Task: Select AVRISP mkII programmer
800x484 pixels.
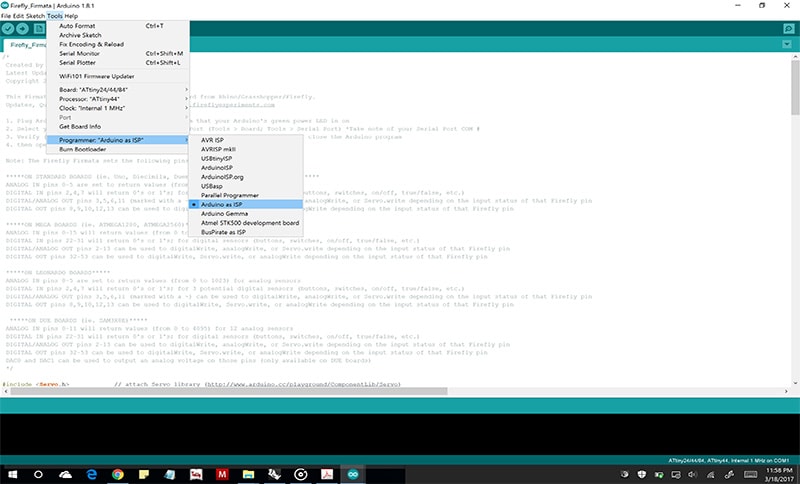Action: point(246,149)
